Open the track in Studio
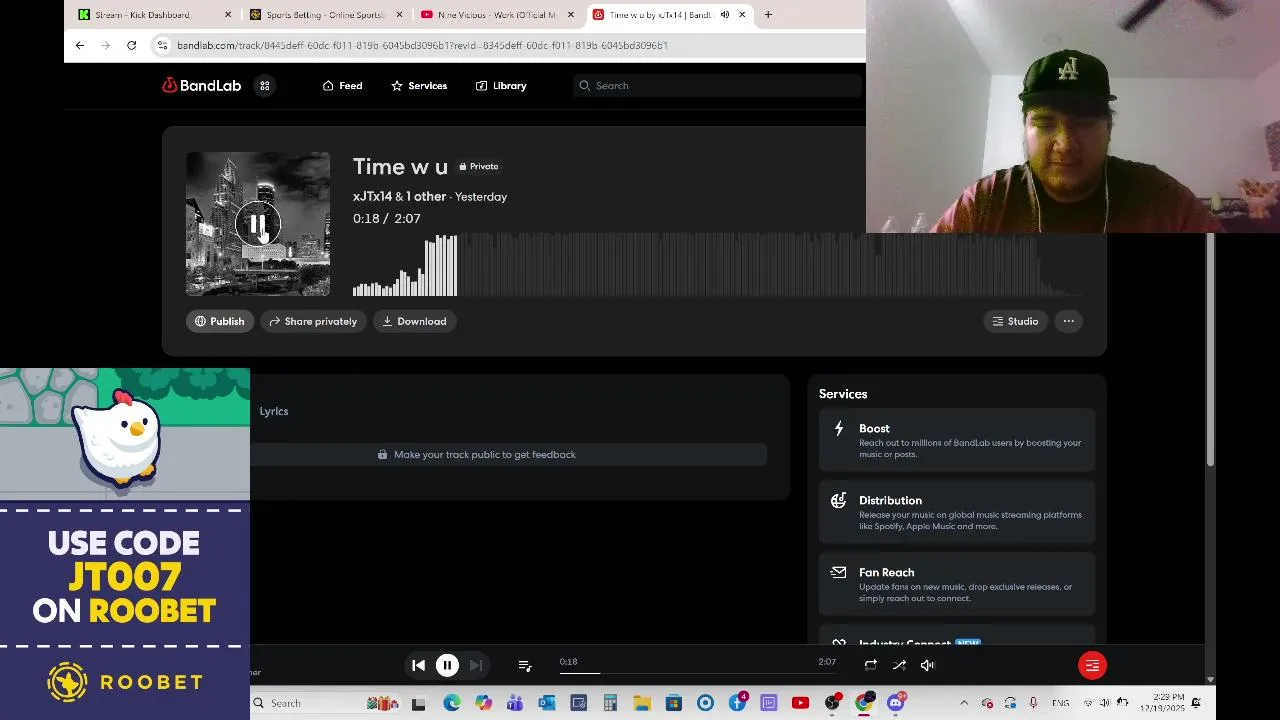The width and height of the screenshot is (1280, 720). (1015, 321)
